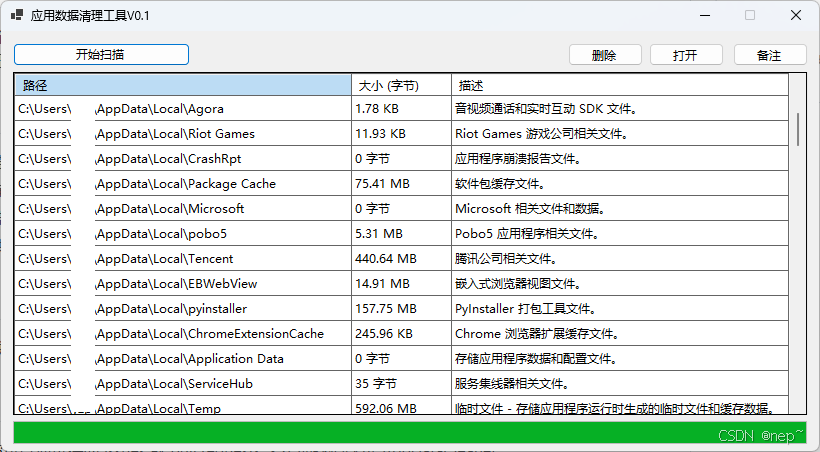820x452 pixels.
Task: Select the Application Data path row
Action: [x=183, y=359]
